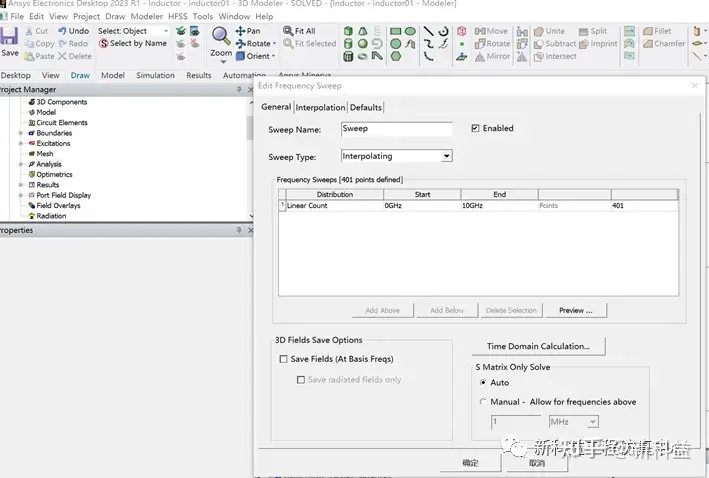Draw a line with the line icon
709x478 pixels.
pyautogui.click(x=428, y=31)
